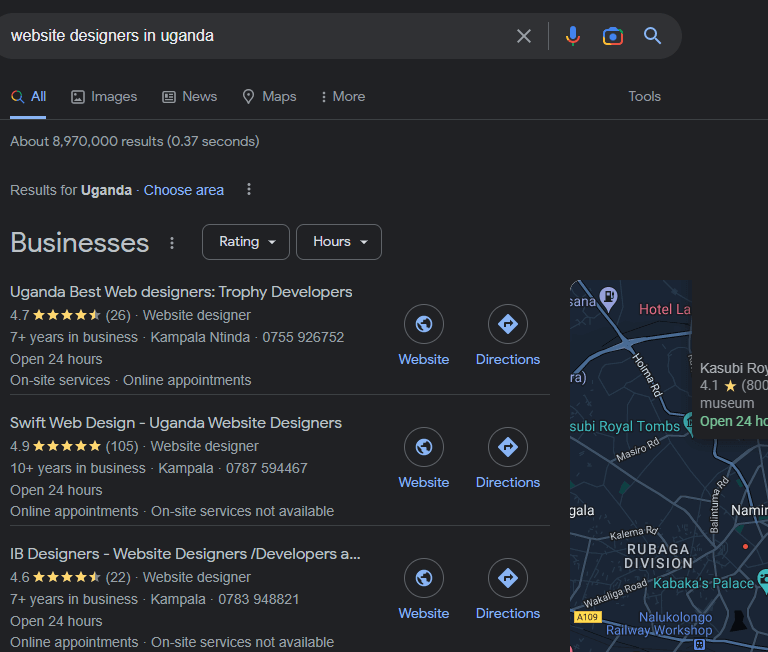The image size is (768, 652).
Task: Start voice search with microphone icon
Action: tap(573, 36)
